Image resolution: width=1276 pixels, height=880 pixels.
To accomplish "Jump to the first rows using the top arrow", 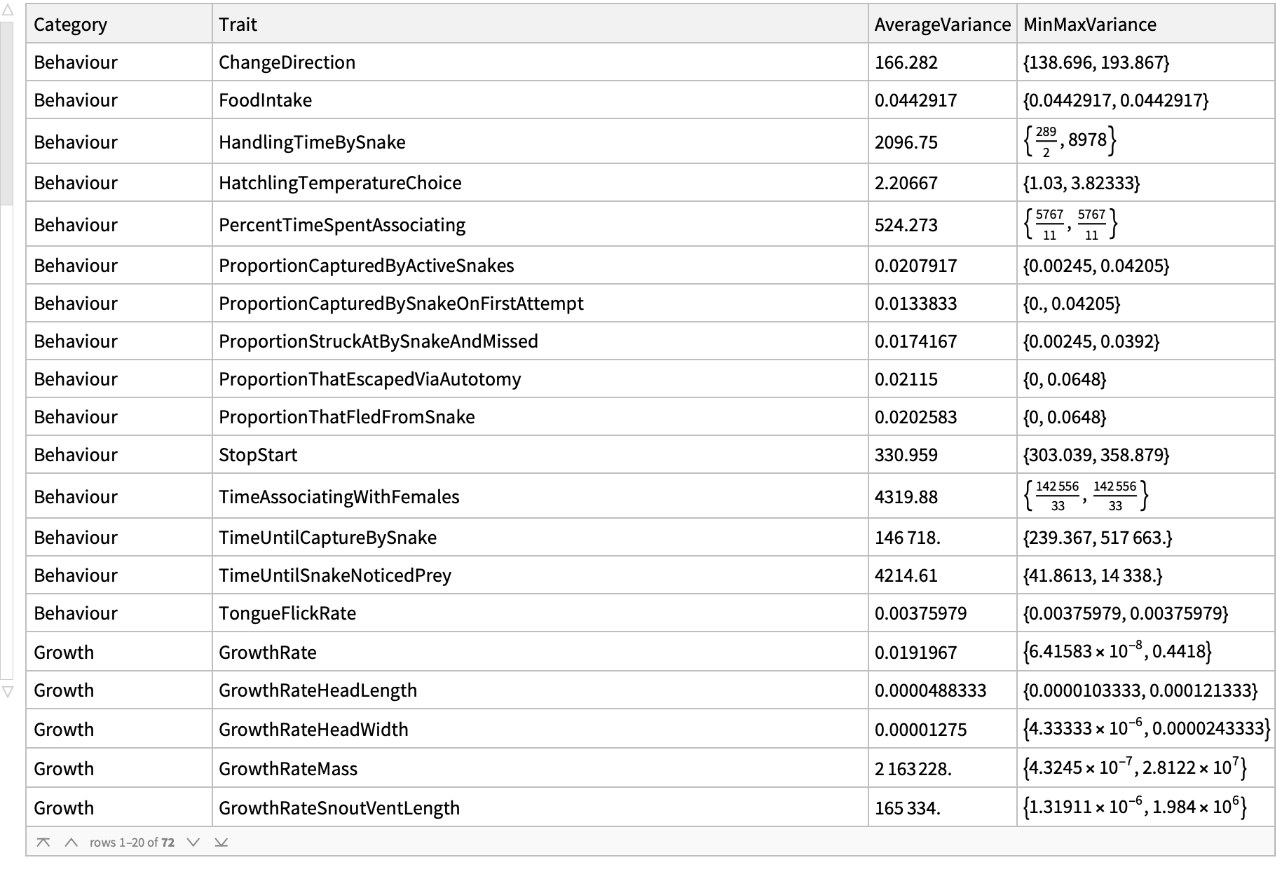I will [x=45, y=842].
